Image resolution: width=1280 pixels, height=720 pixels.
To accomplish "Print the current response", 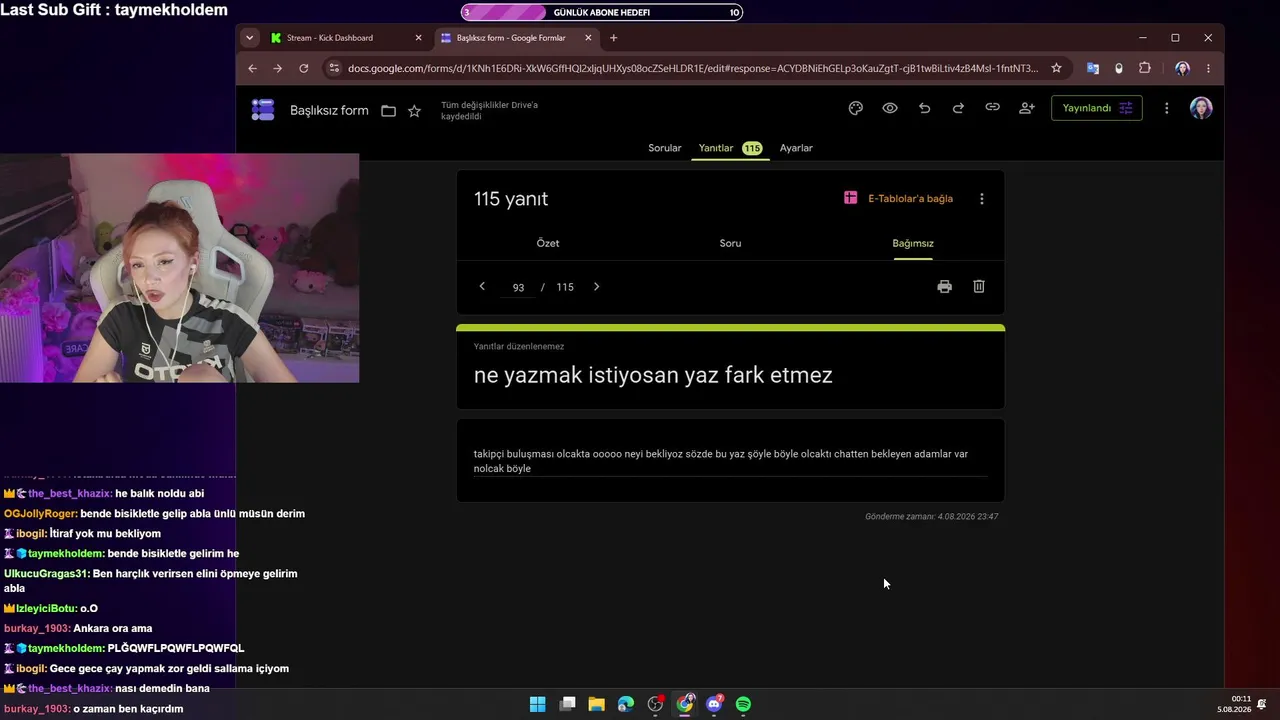I will pyautogui.click(x=944, y=287).
